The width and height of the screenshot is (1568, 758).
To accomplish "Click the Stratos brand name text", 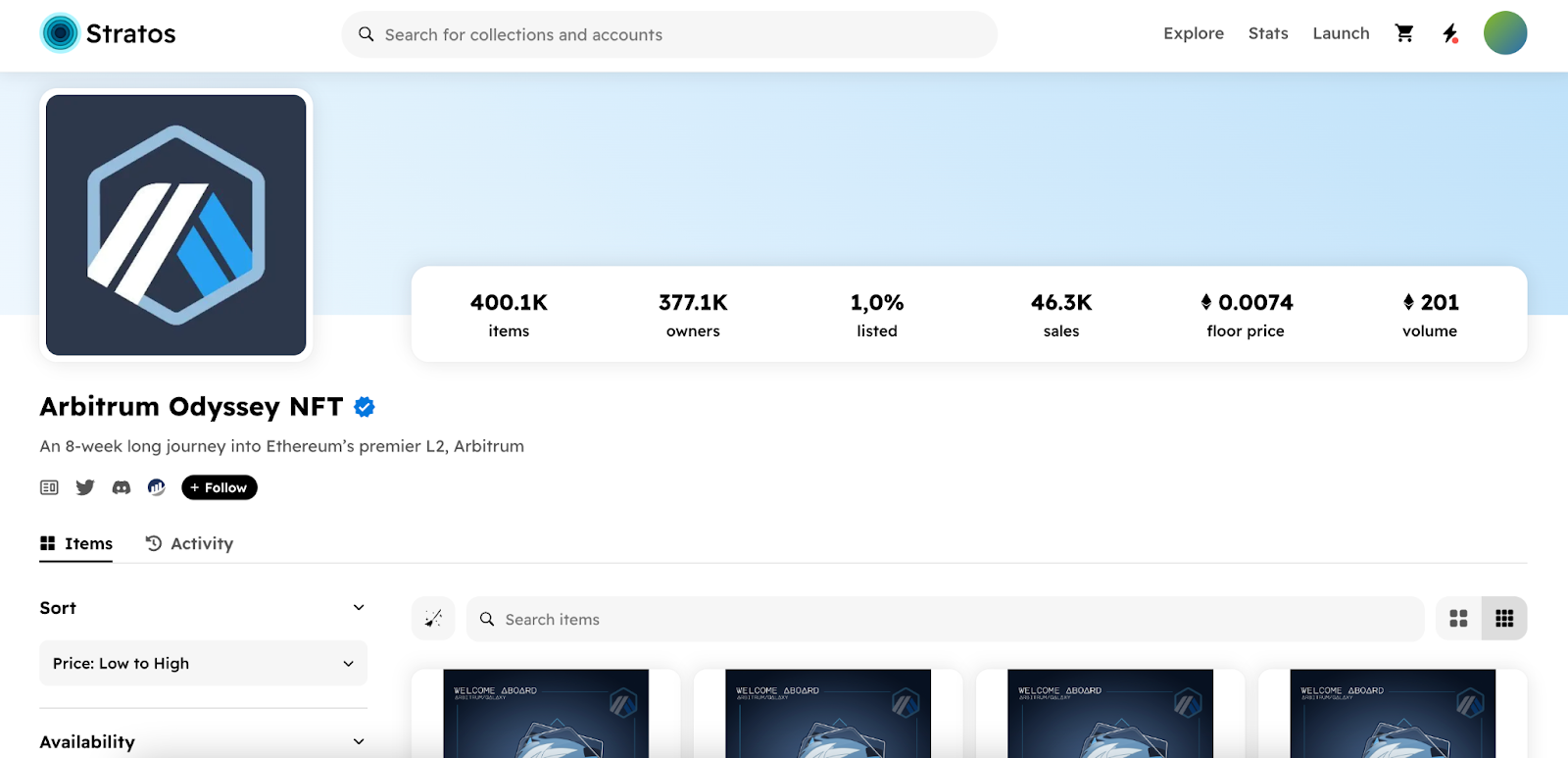I will pyautogui.click(x=131, y=33).
